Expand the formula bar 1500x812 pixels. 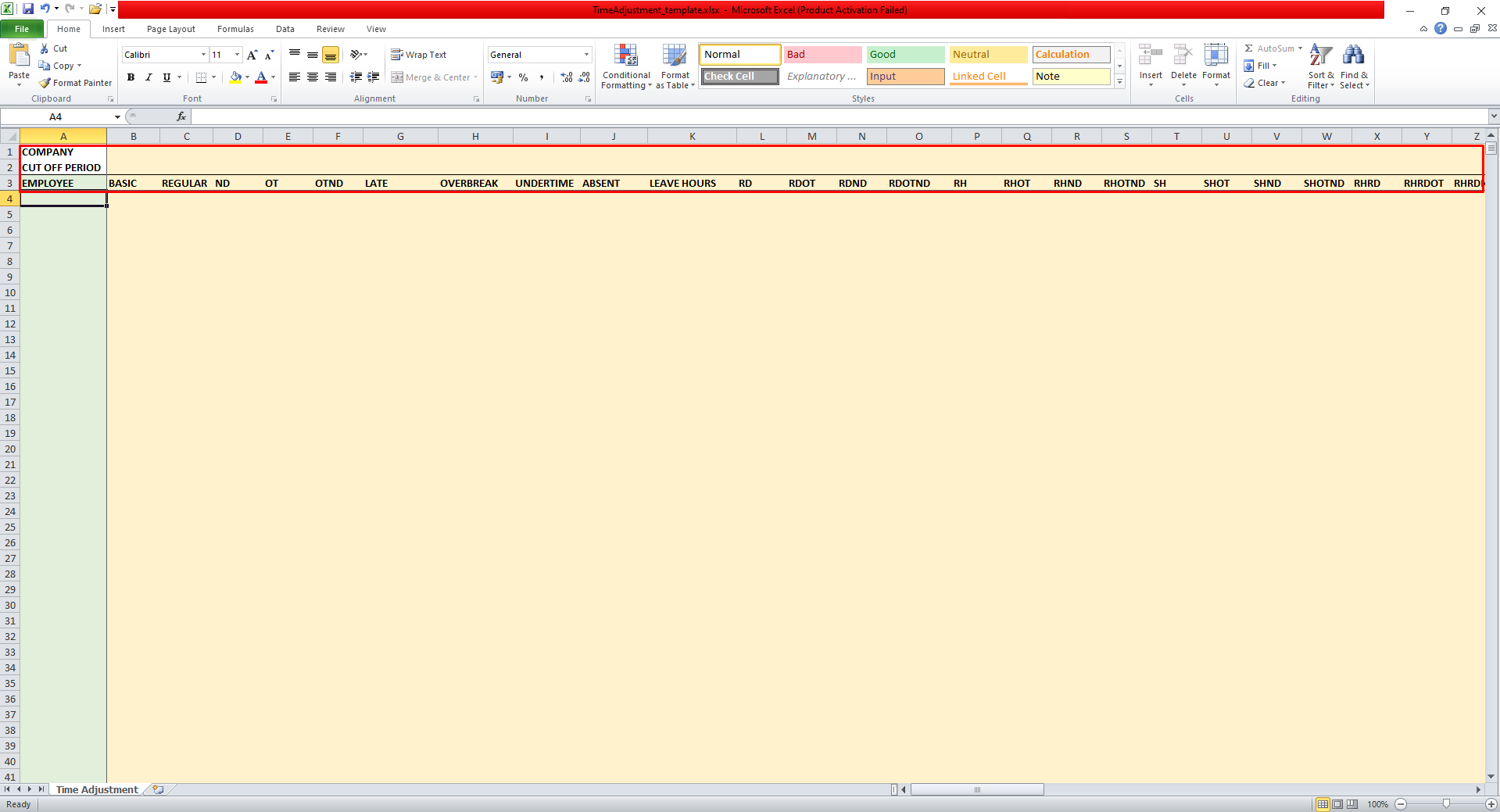[1494, 116]
